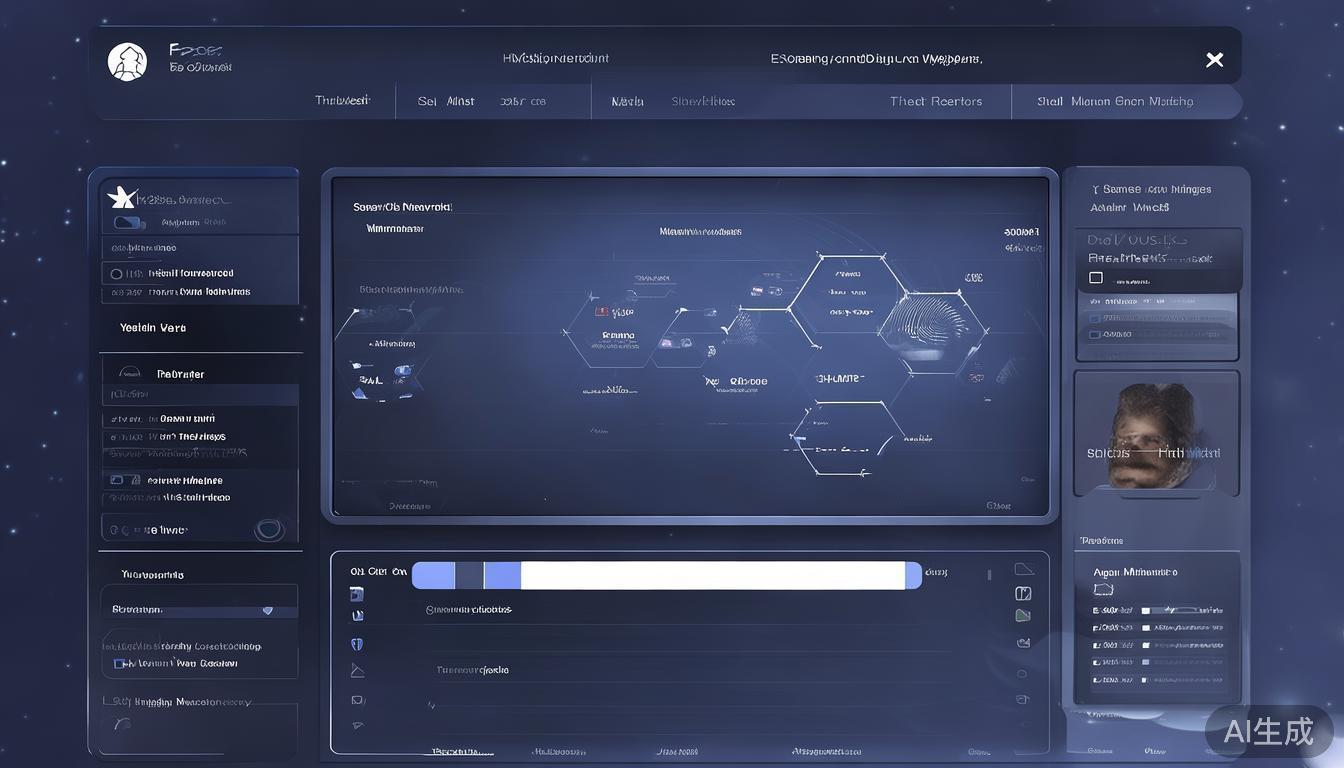Click the white star icon in left panel
1344x768 pixels.
[121, 197]
